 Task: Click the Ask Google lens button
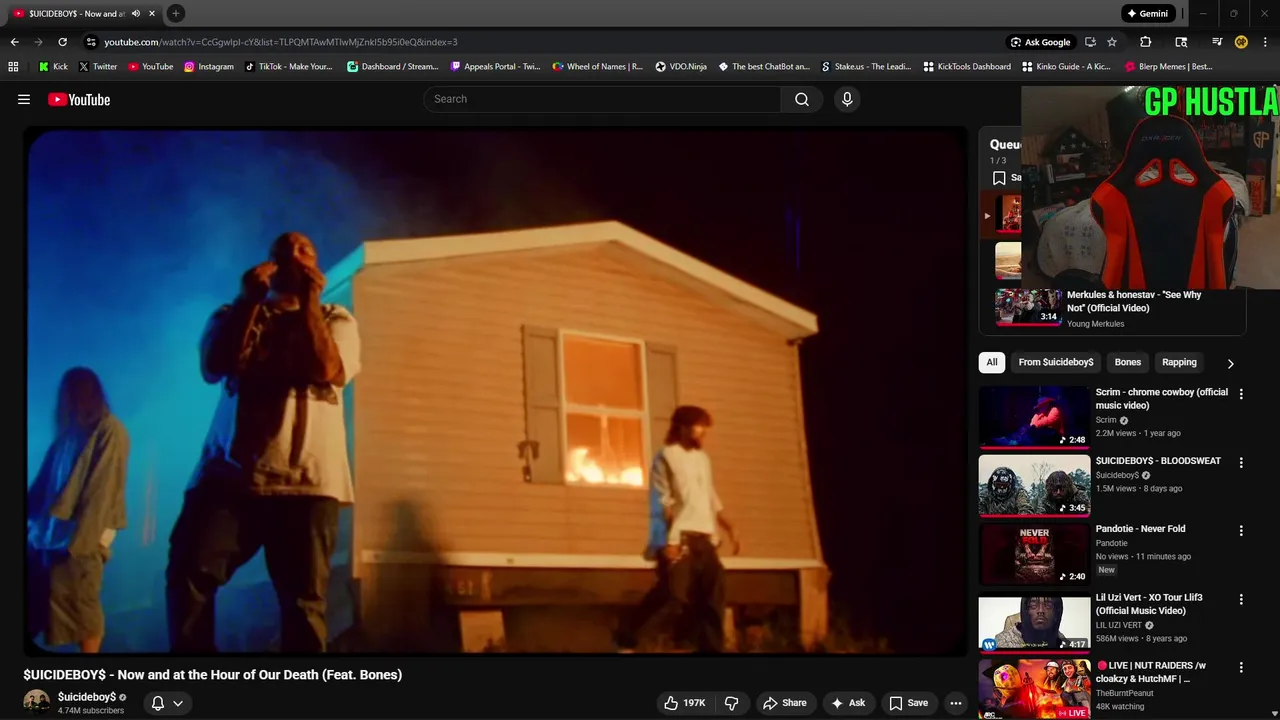[1040, 42]
